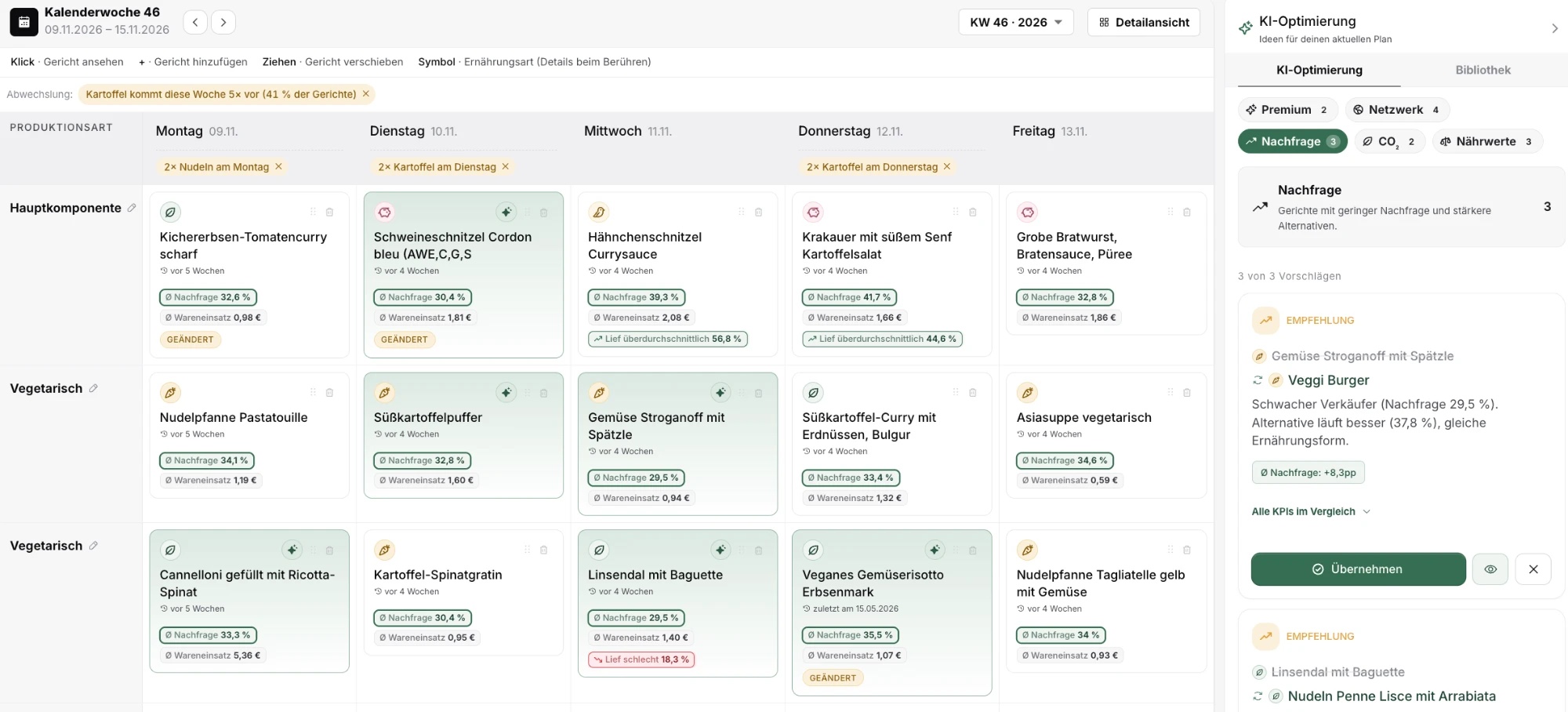Click the diet symbol on Krakauer mit süßem Senf
This screenshot has height=712, width=1568.
(x=813, y=213)
